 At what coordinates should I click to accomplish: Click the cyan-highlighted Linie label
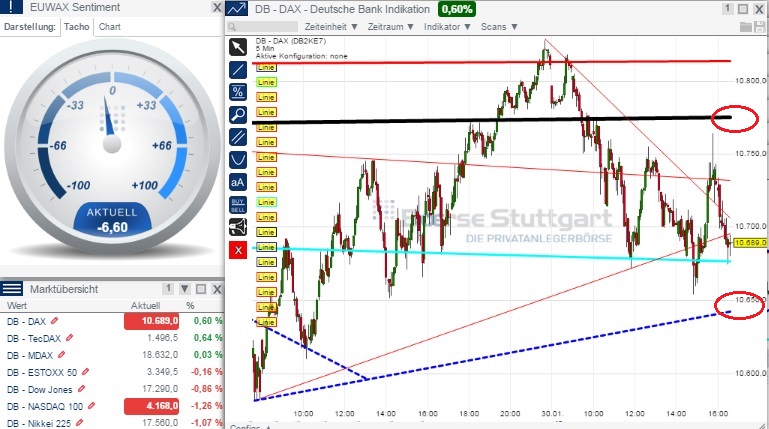266,202
